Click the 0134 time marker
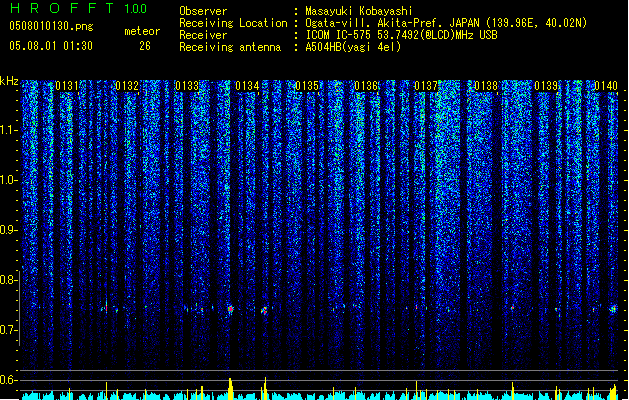This screenshot has width=629, height=400. [247, 86]
